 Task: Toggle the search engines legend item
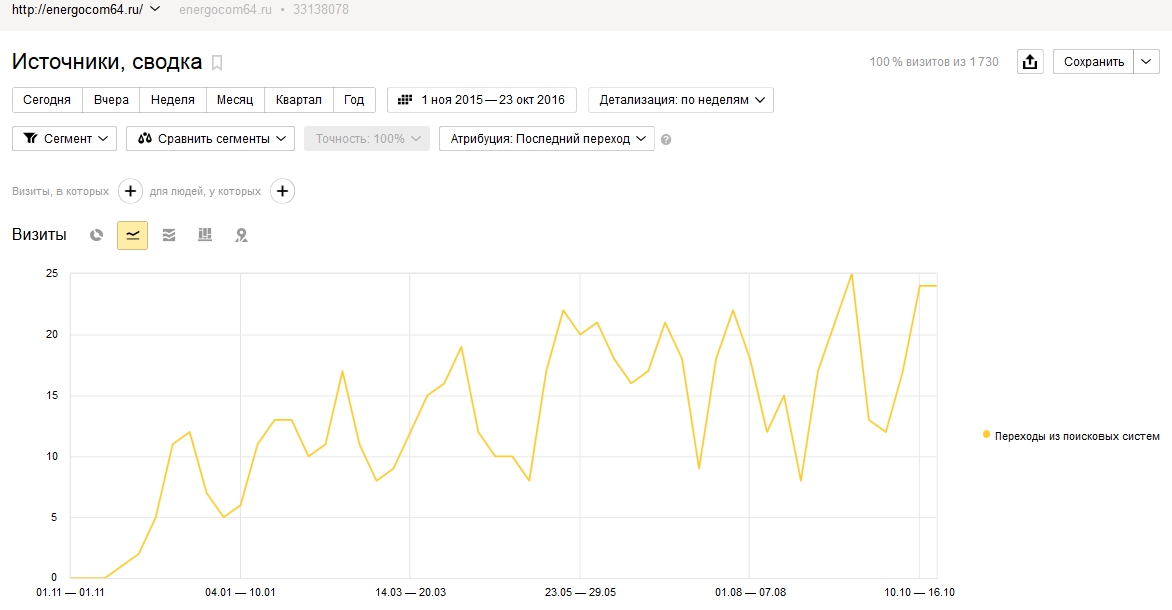tap(1071, 436)
